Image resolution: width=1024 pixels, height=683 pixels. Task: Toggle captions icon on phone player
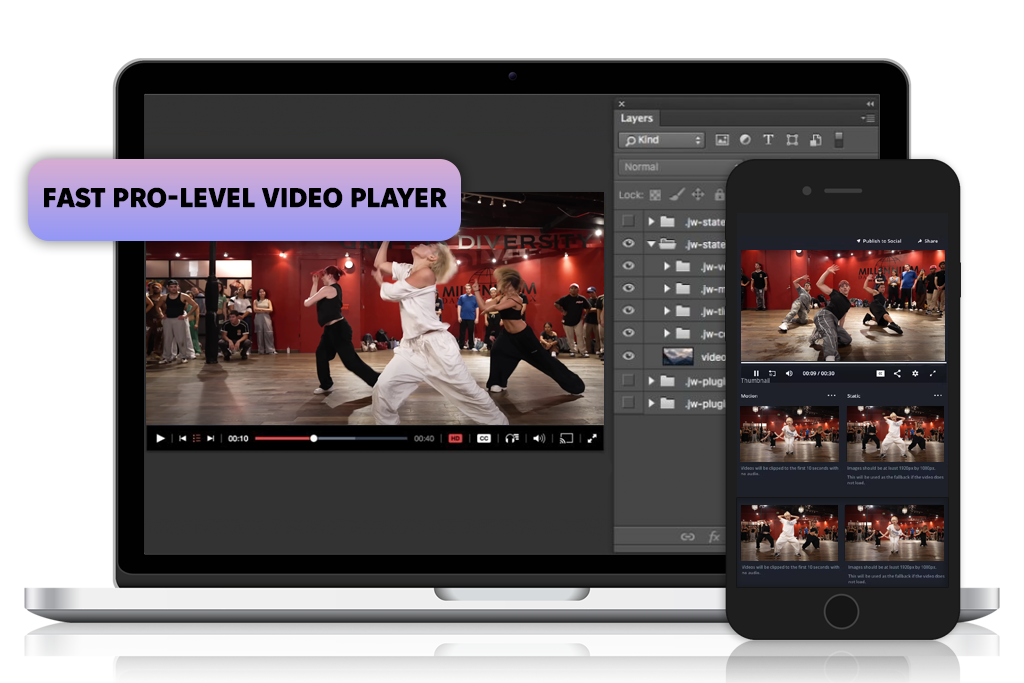pyautogui.click(x=880, y=373)
